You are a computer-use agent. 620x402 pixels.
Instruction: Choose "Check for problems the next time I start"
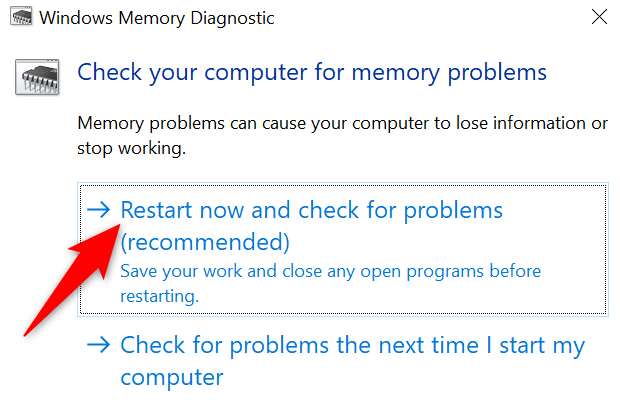coord(352,346)
